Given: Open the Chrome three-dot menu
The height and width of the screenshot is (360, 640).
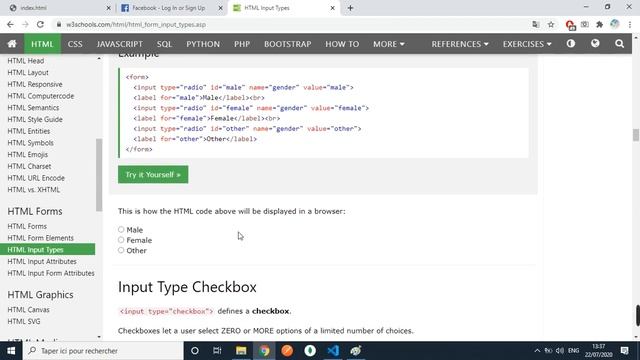Looking at the screenshot, I should [x=630, y=24].
